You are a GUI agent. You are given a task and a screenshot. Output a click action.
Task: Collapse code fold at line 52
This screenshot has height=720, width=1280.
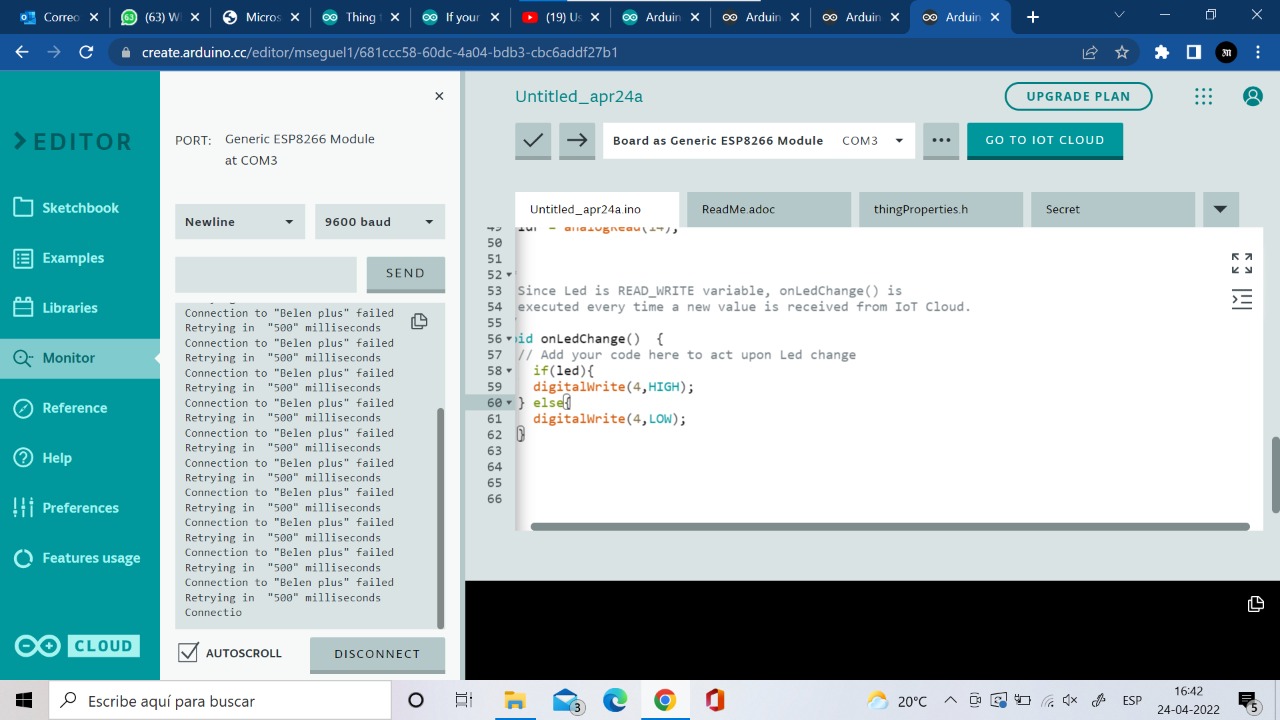(509, 275)
